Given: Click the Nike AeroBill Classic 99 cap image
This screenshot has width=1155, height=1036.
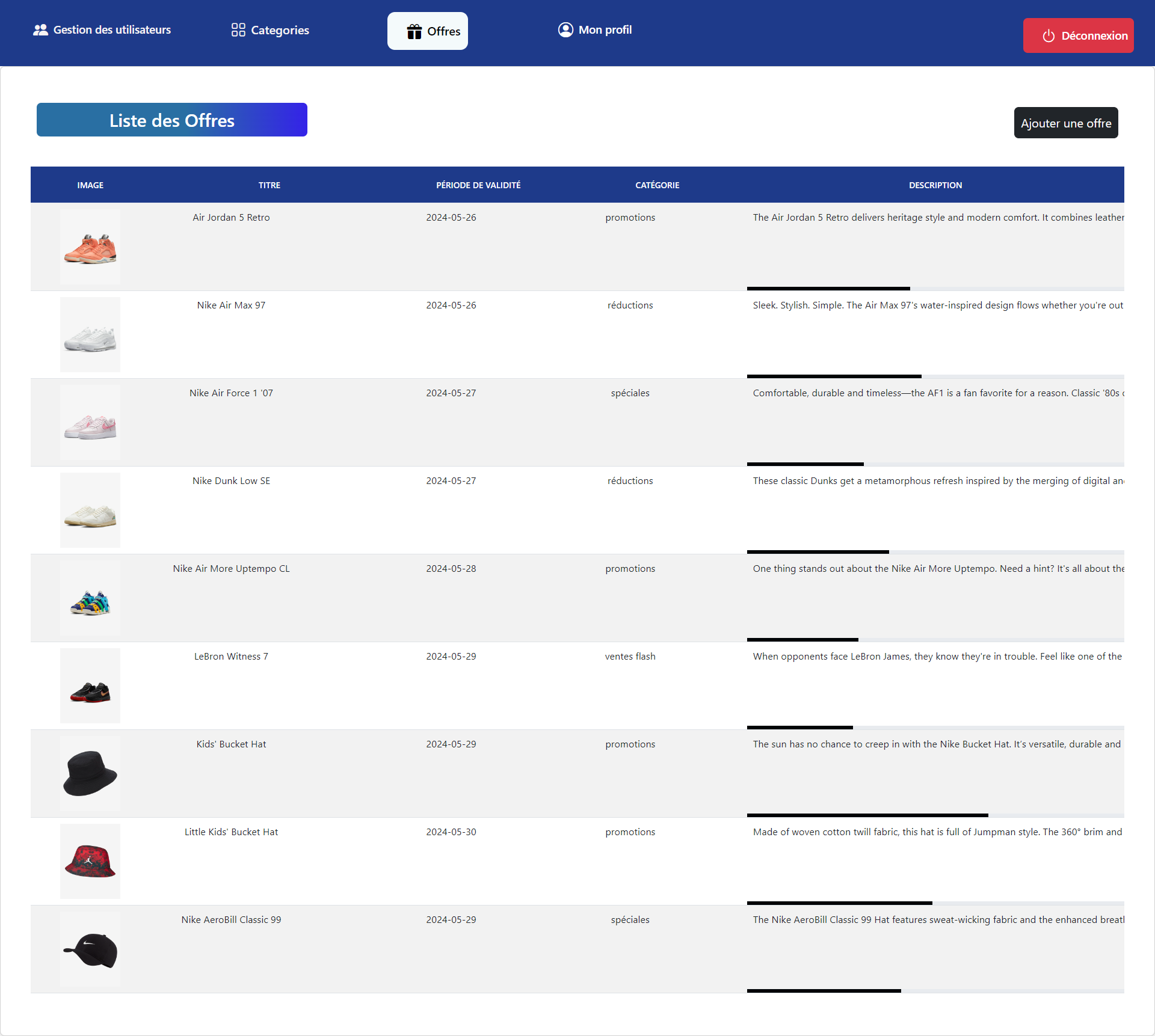Looking at the screenshot, I should pos(90,949).
